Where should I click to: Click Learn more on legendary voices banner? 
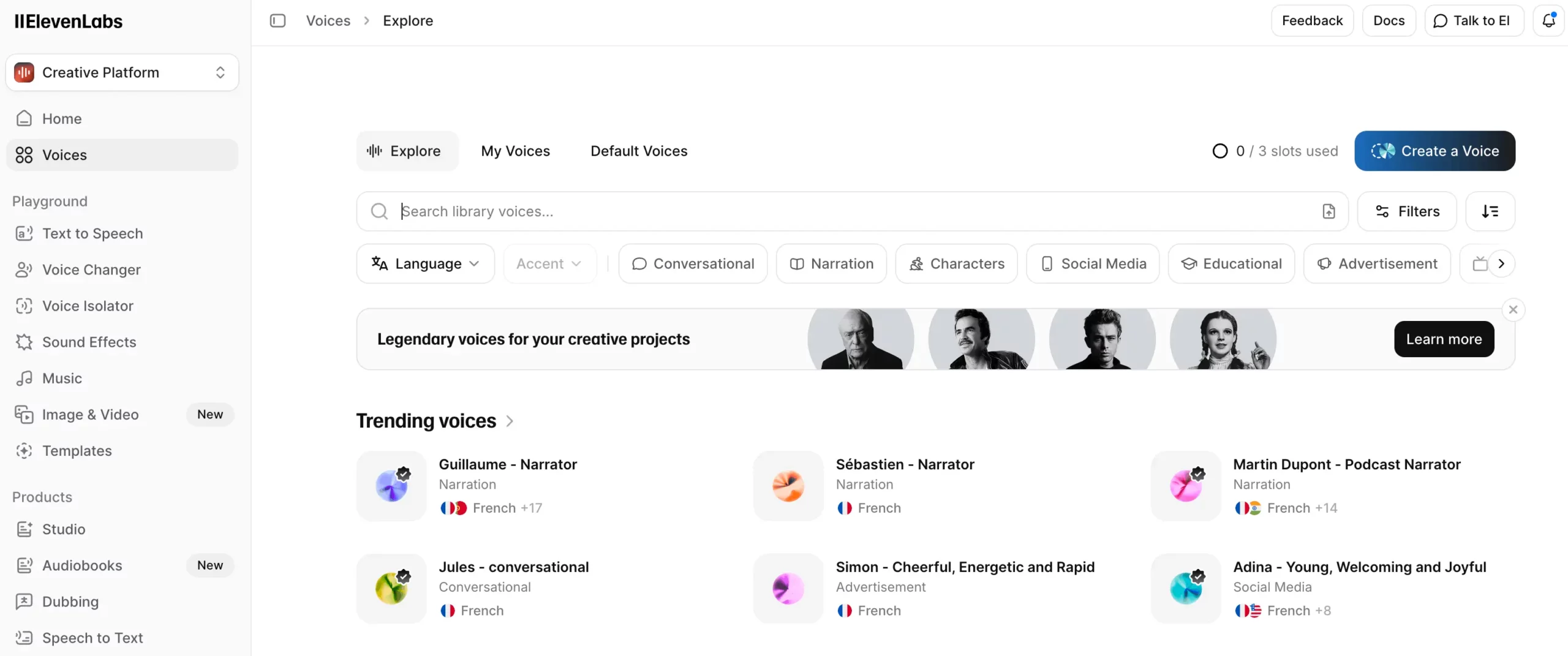tap(1444, 339)
